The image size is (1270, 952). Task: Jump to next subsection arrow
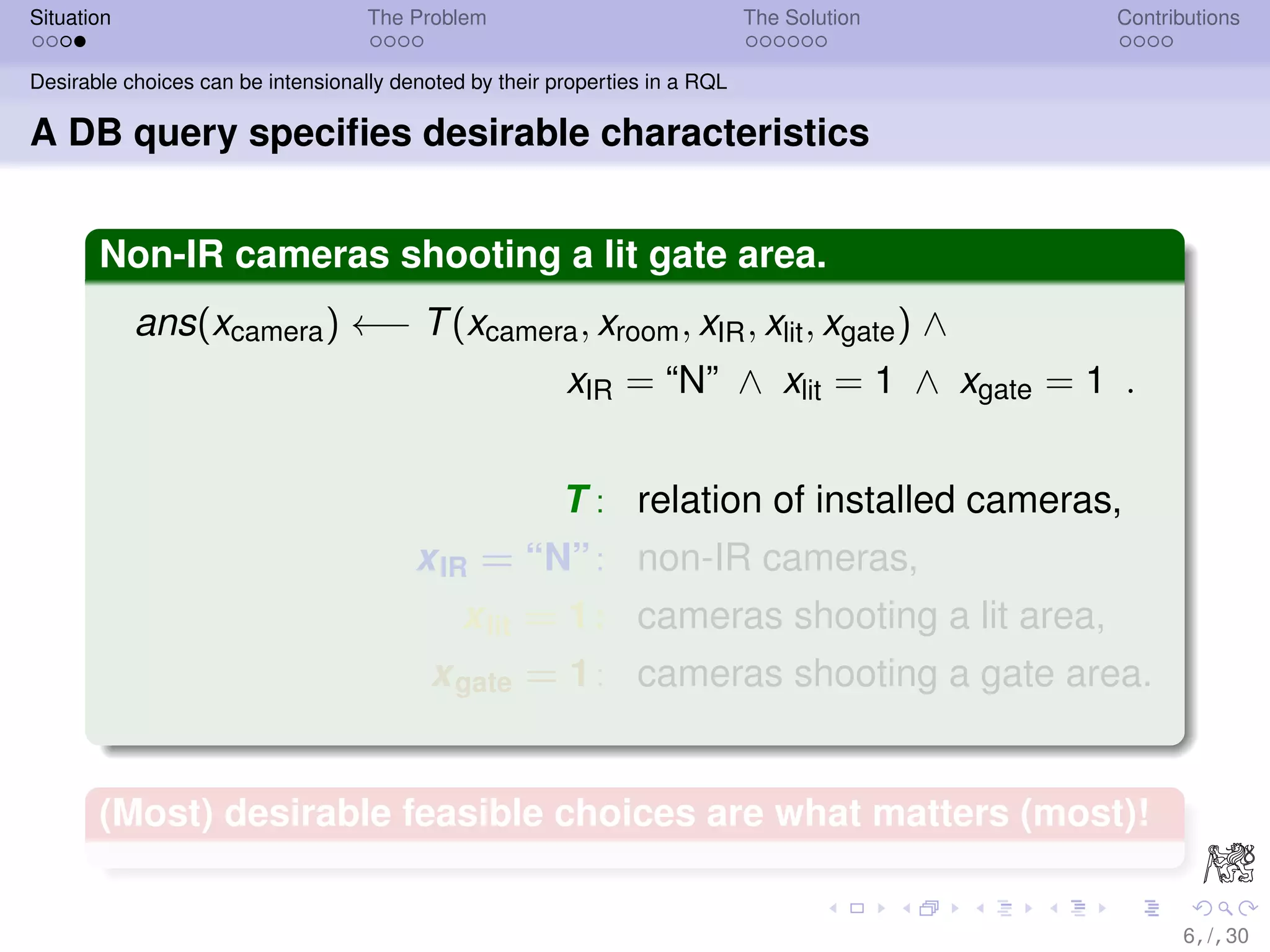tap(1029, 908)
